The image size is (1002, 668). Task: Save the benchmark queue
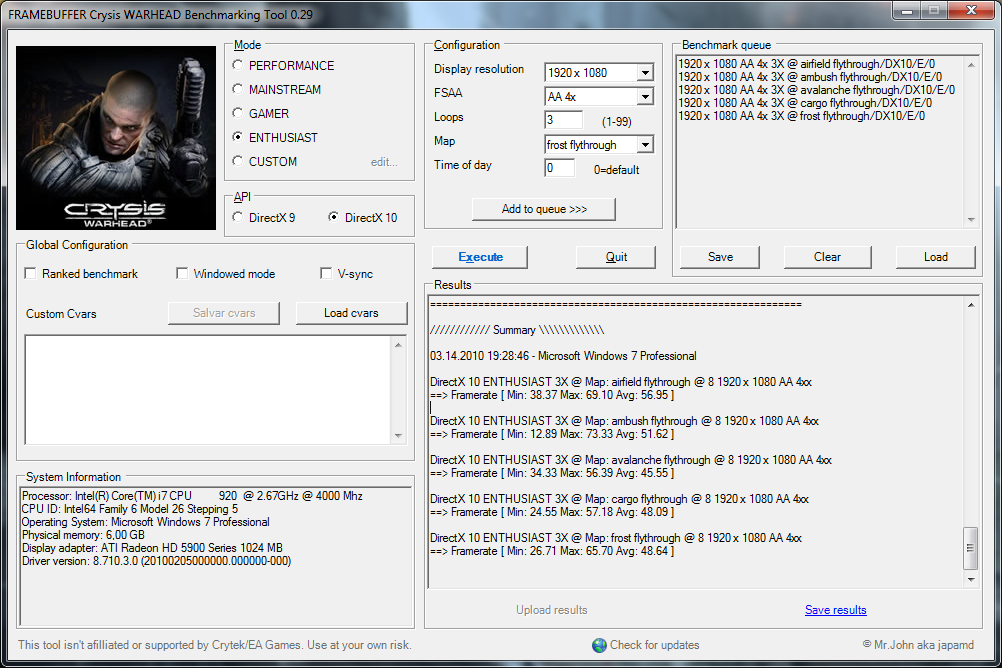coord(720,257)
